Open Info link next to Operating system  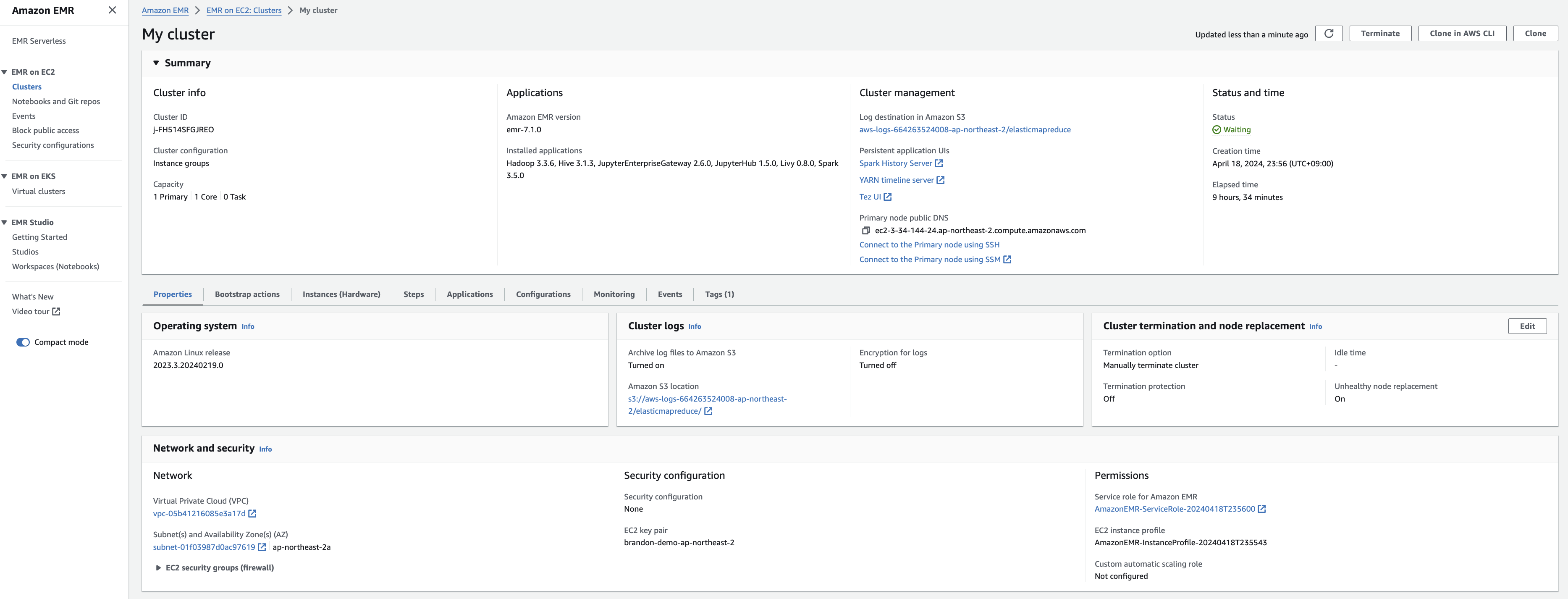248,327
